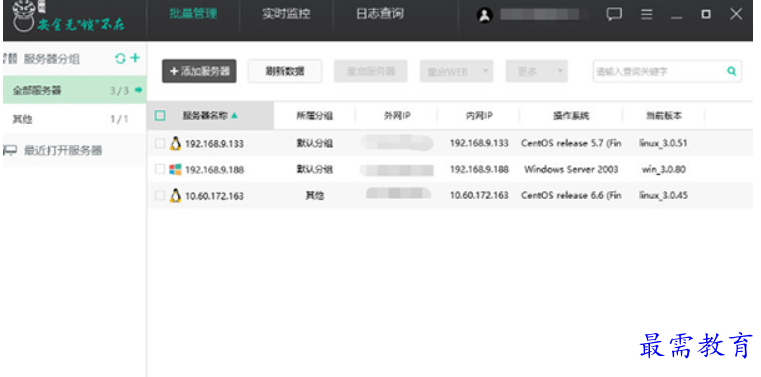Screen dimensions: 761x377
Task: Check the box for server 192.168.9.188
Action: pyautogui.click(x=160, y=169)
